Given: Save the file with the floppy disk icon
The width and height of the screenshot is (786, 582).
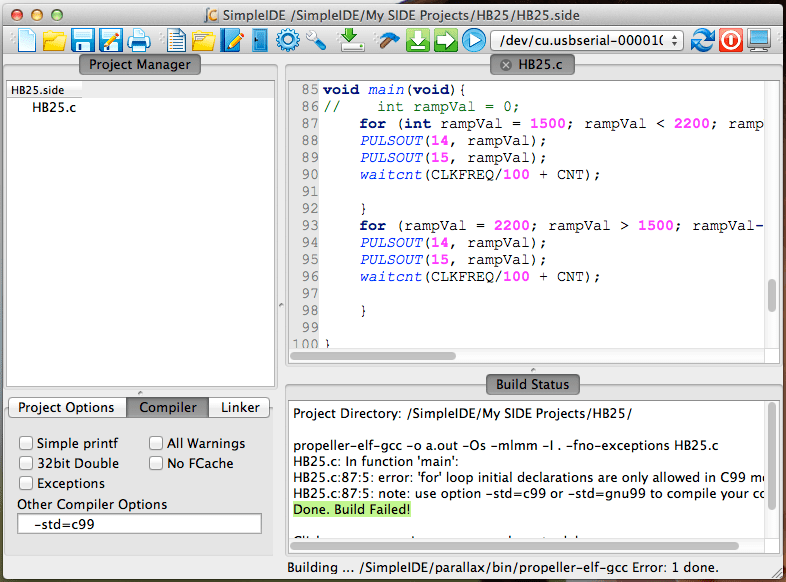Looking at the screenshot, I should pos(82,40).
